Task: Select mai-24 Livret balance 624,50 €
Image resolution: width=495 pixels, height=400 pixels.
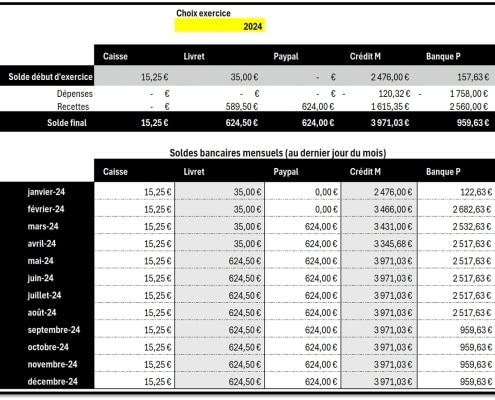Action: click(245, 261)
